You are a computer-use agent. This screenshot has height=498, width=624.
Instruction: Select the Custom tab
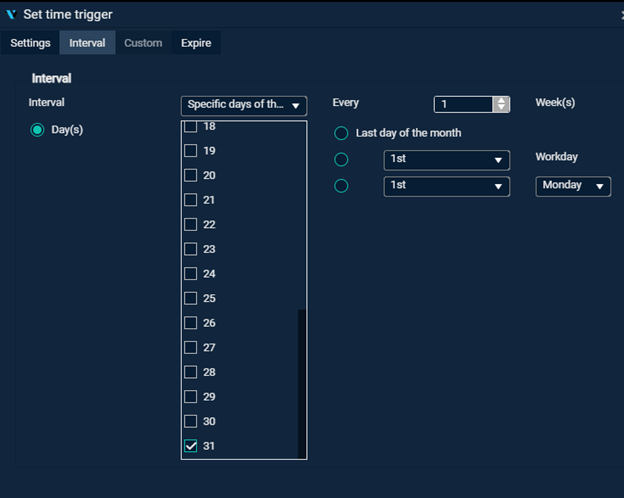point(143,43)
